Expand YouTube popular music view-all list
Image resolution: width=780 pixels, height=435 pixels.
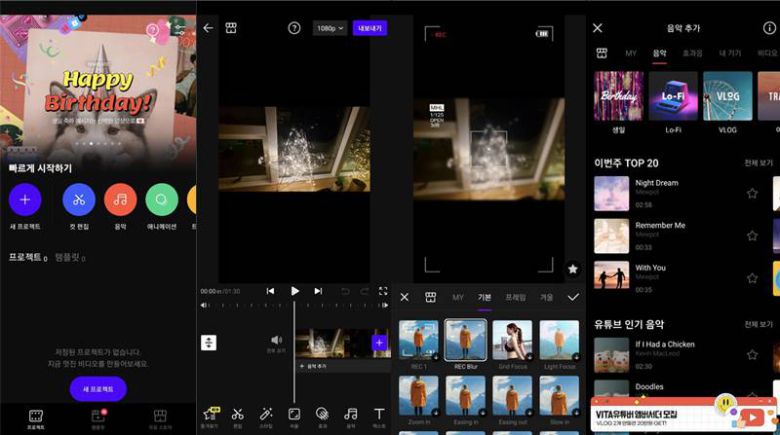[x=758, y=325]
